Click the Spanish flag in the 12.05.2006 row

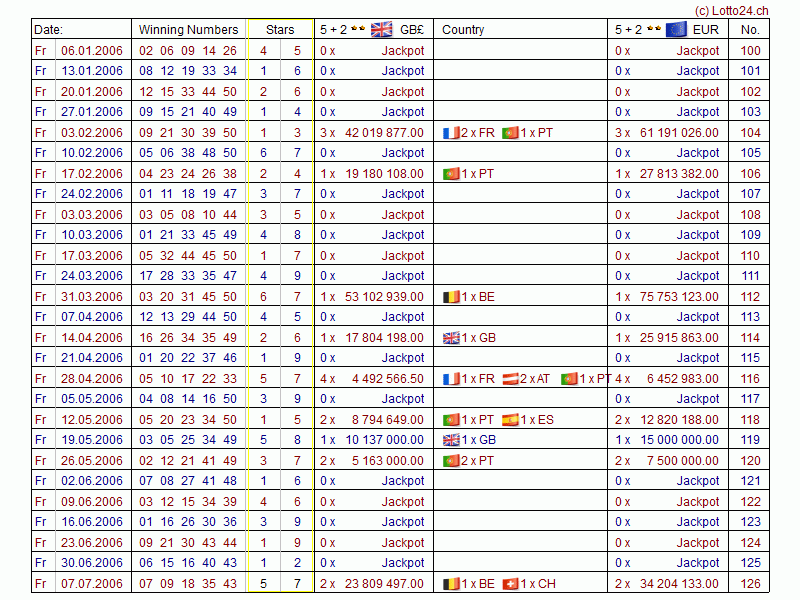click(510, 420)
